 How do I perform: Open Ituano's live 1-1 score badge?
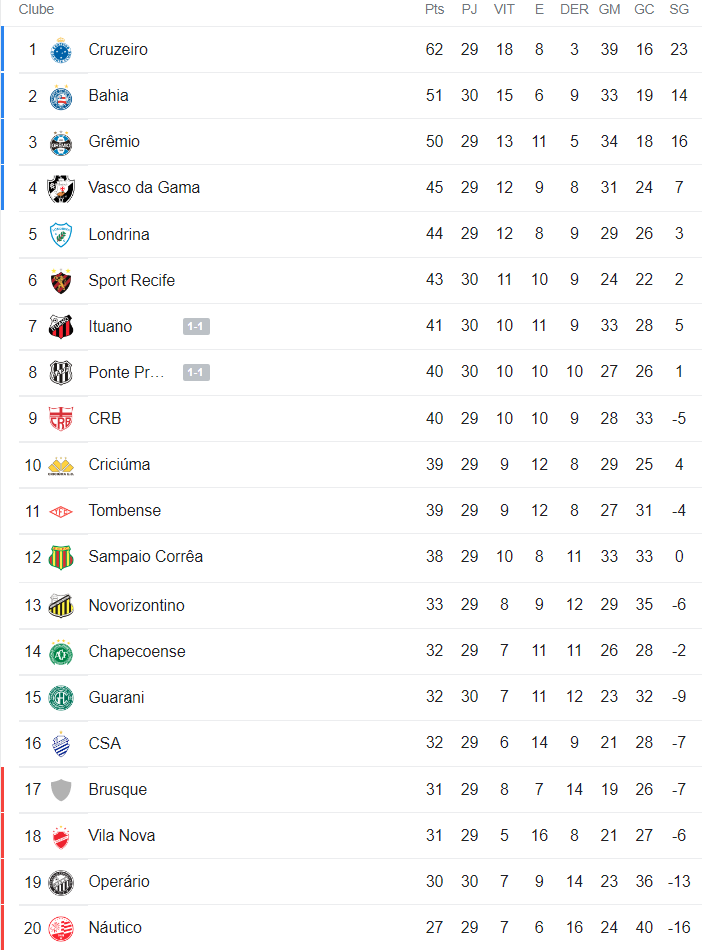point(196,327)
